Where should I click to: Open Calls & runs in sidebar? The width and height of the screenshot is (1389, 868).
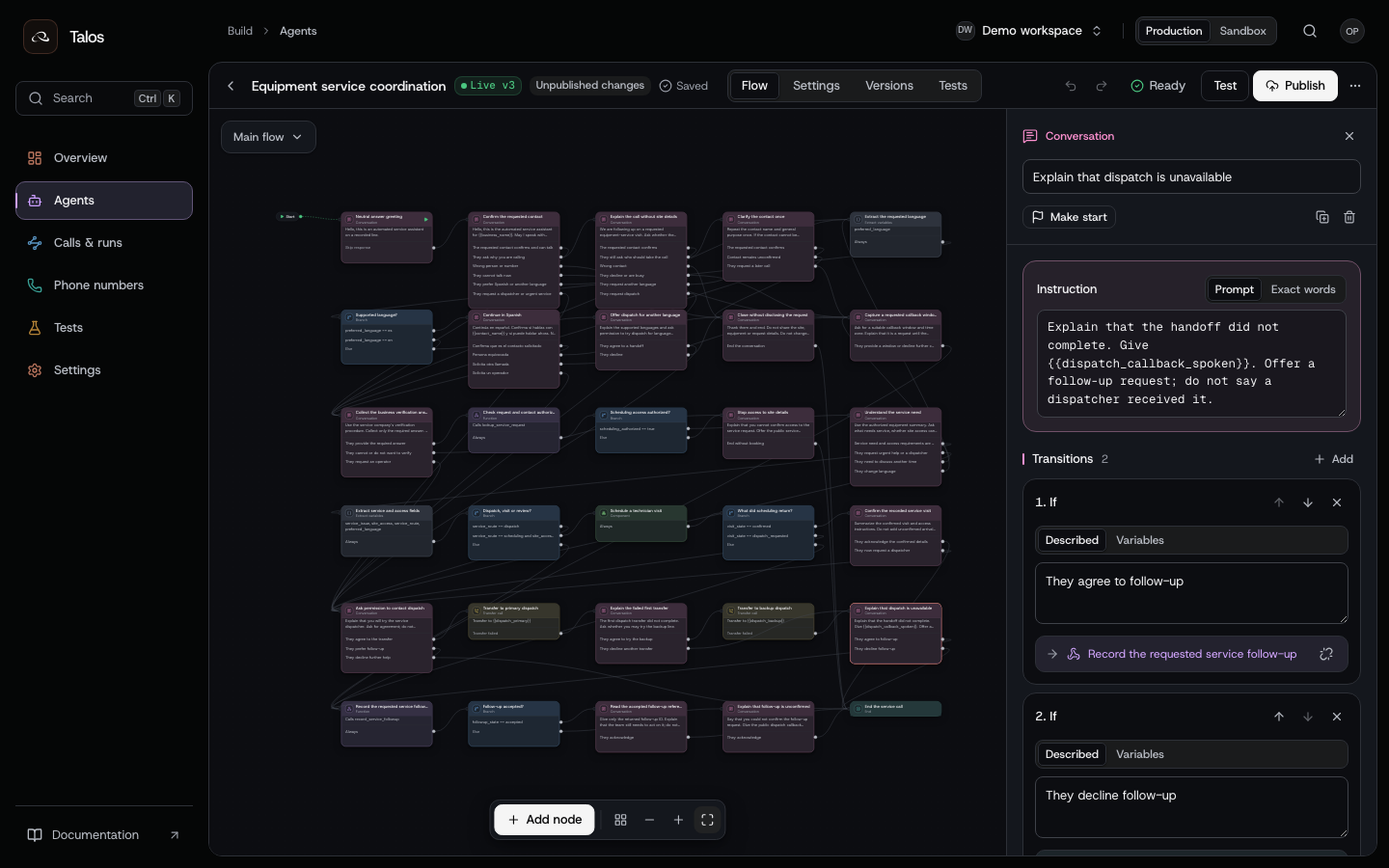pyautogui.click(x=104, y=243)
